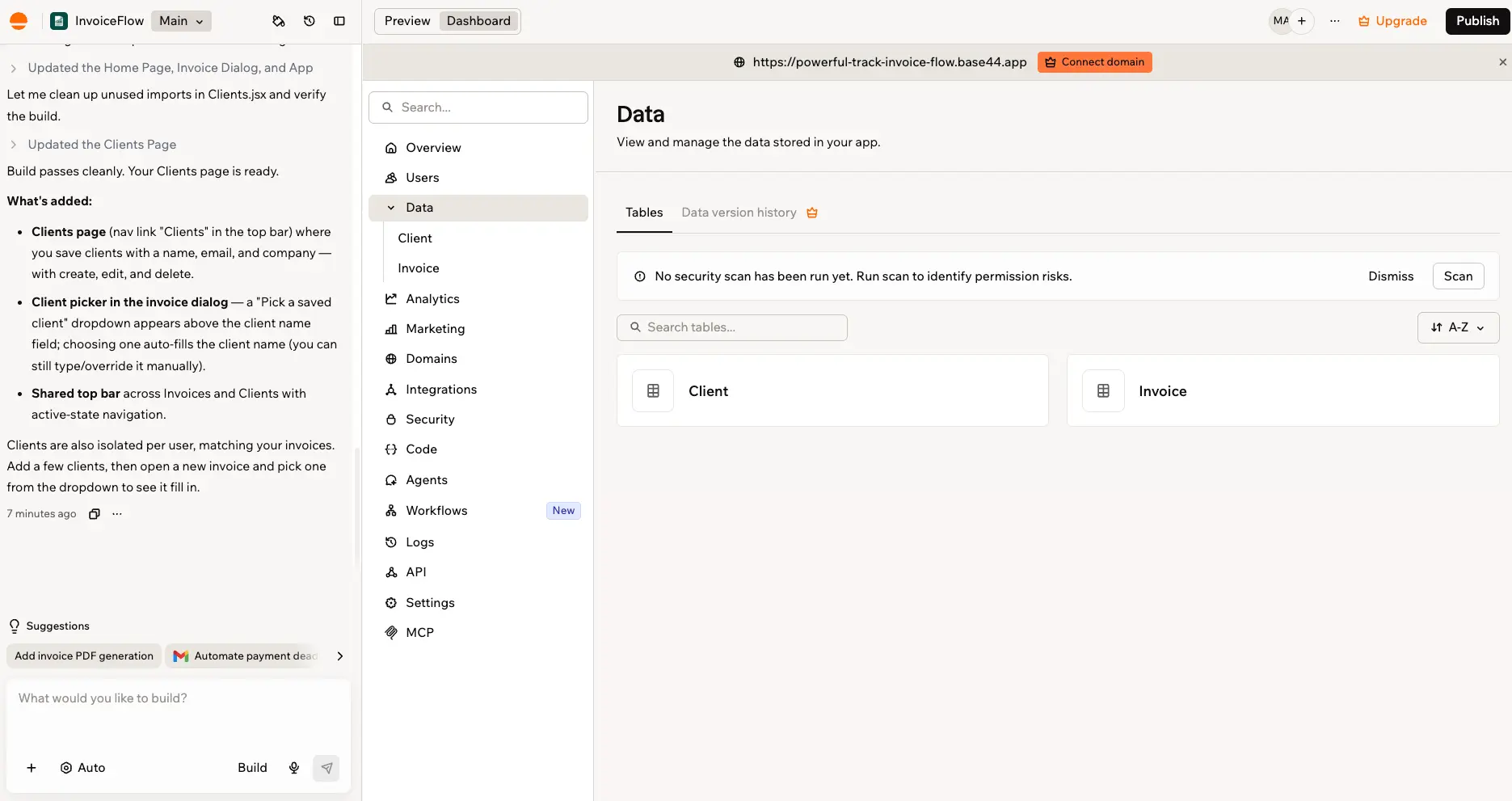Focus the Search tables field
Viewport: 1512px width, 801px height.
pos(732,327)
